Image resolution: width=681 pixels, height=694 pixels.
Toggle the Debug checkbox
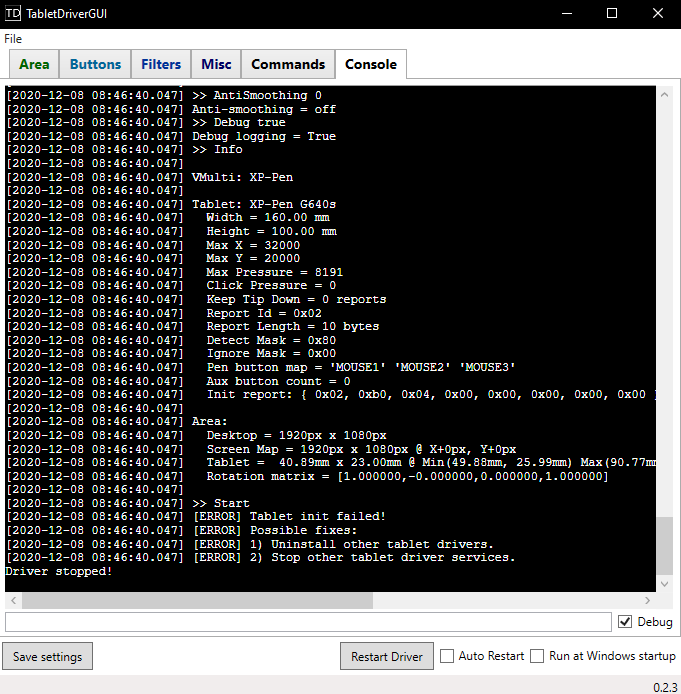(625, 621)
